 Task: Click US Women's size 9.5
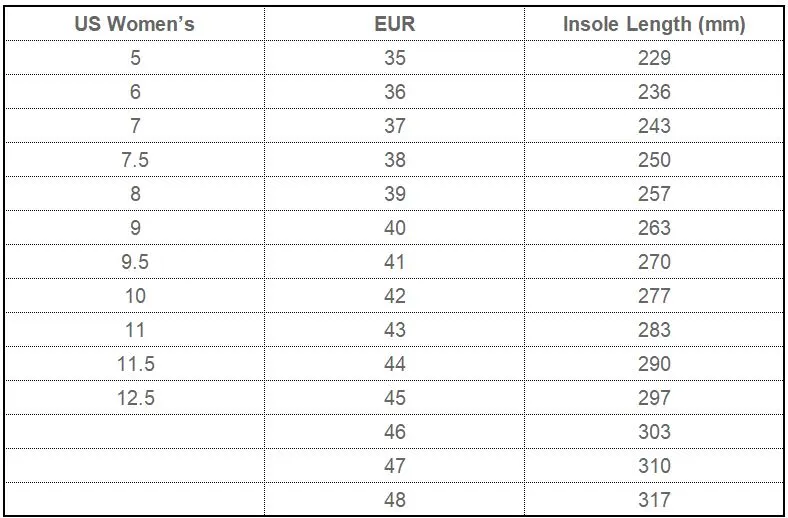pos(135,262)
